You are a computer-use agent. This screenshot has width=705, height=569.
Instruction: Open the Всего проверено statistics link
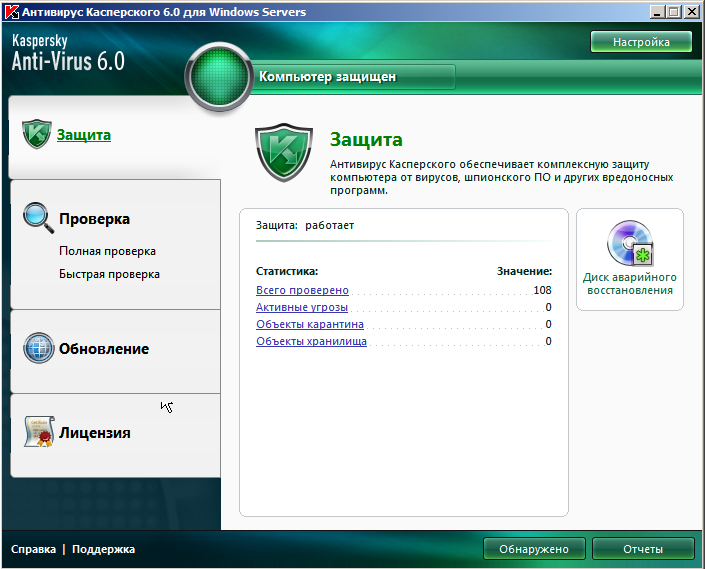coord(302,290)
